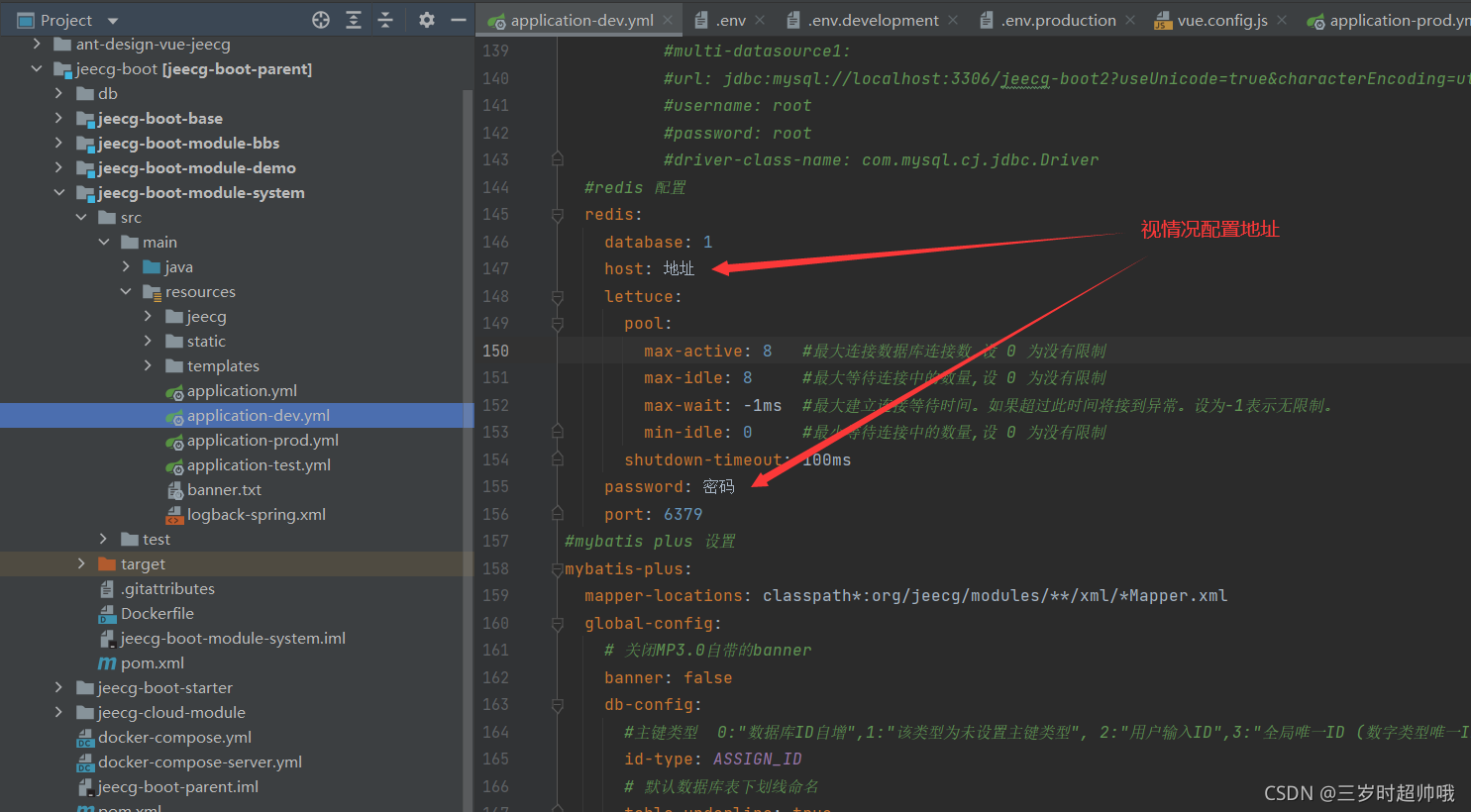
Task: Collapse the jeecg-boot-module-system arrow
Action: pos(58,192)
